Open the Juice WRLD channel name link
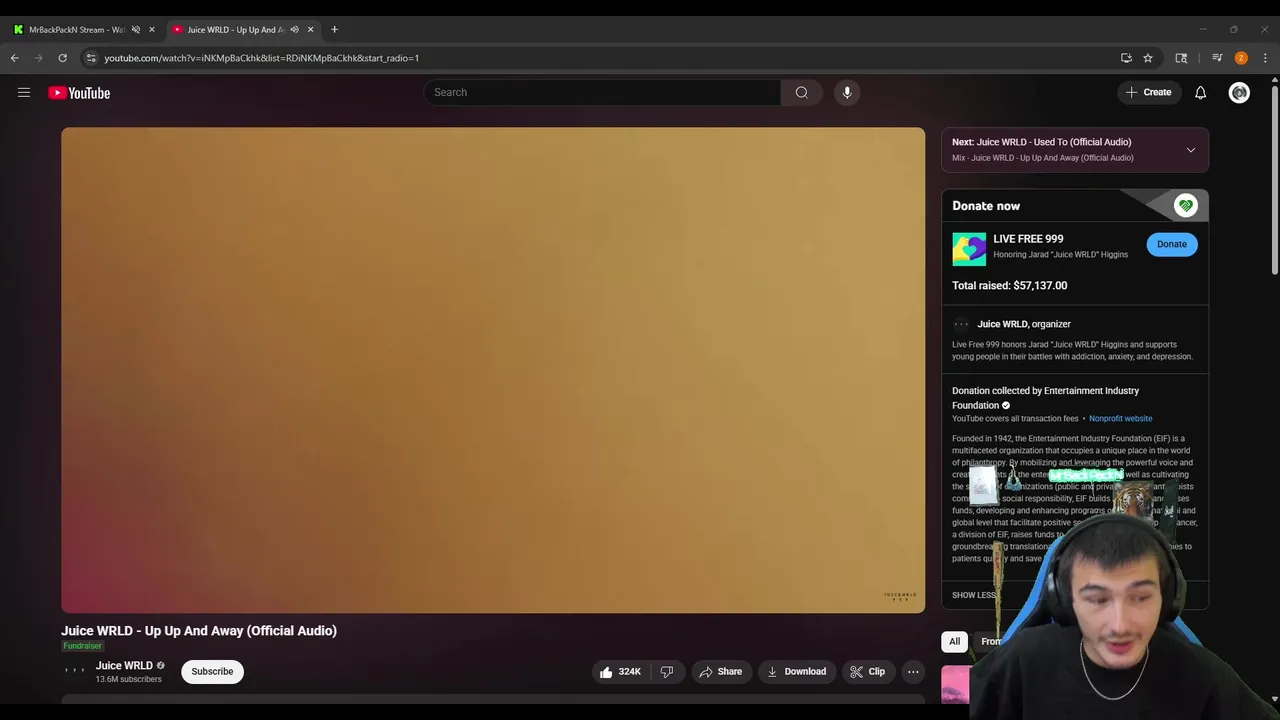The height and width of the screenshot is (720, 1280). point(124,665)
